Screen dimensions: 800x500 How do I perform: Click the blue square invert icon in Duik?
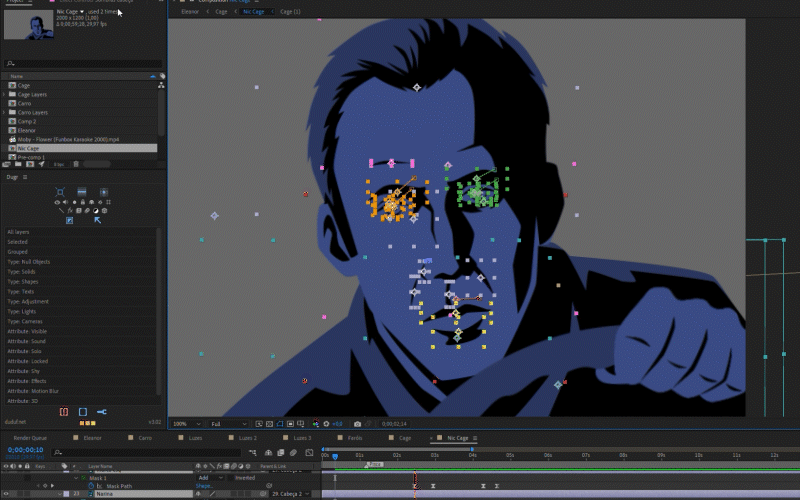tap(69, 220)
